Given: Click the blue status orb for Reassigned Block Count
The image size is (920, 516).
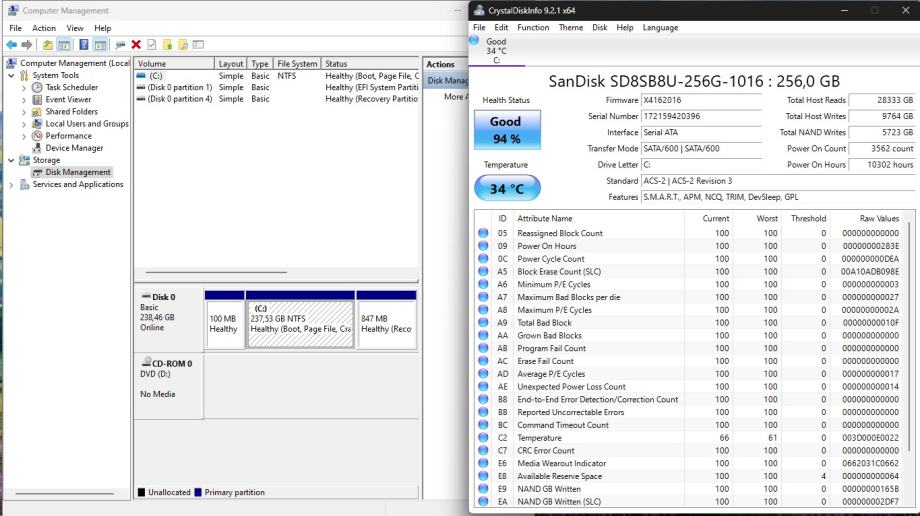Looking at the screenshot, I should pyautogui.click(x=483, y=233).
